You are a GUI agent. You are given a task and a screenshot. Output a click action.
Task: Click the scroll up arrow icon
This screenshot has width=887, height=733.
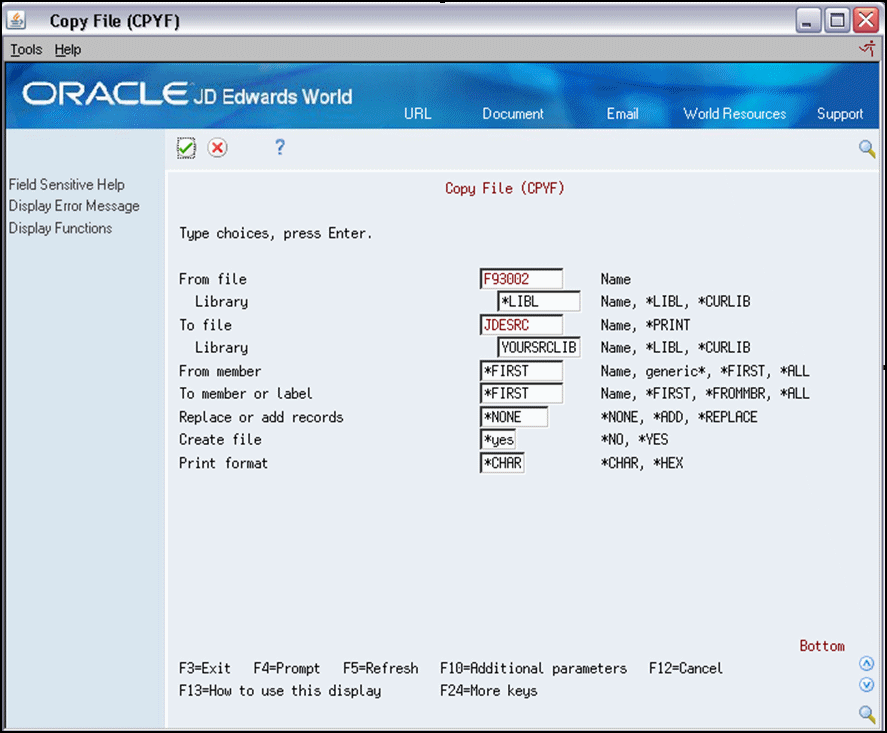(x=866, y=663)
